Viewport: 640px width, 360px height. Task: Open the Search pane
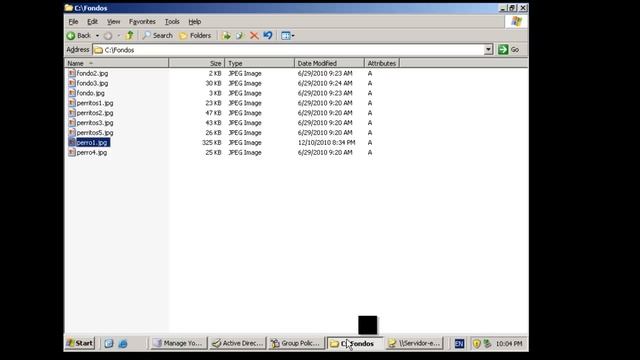tap(158, 36)
